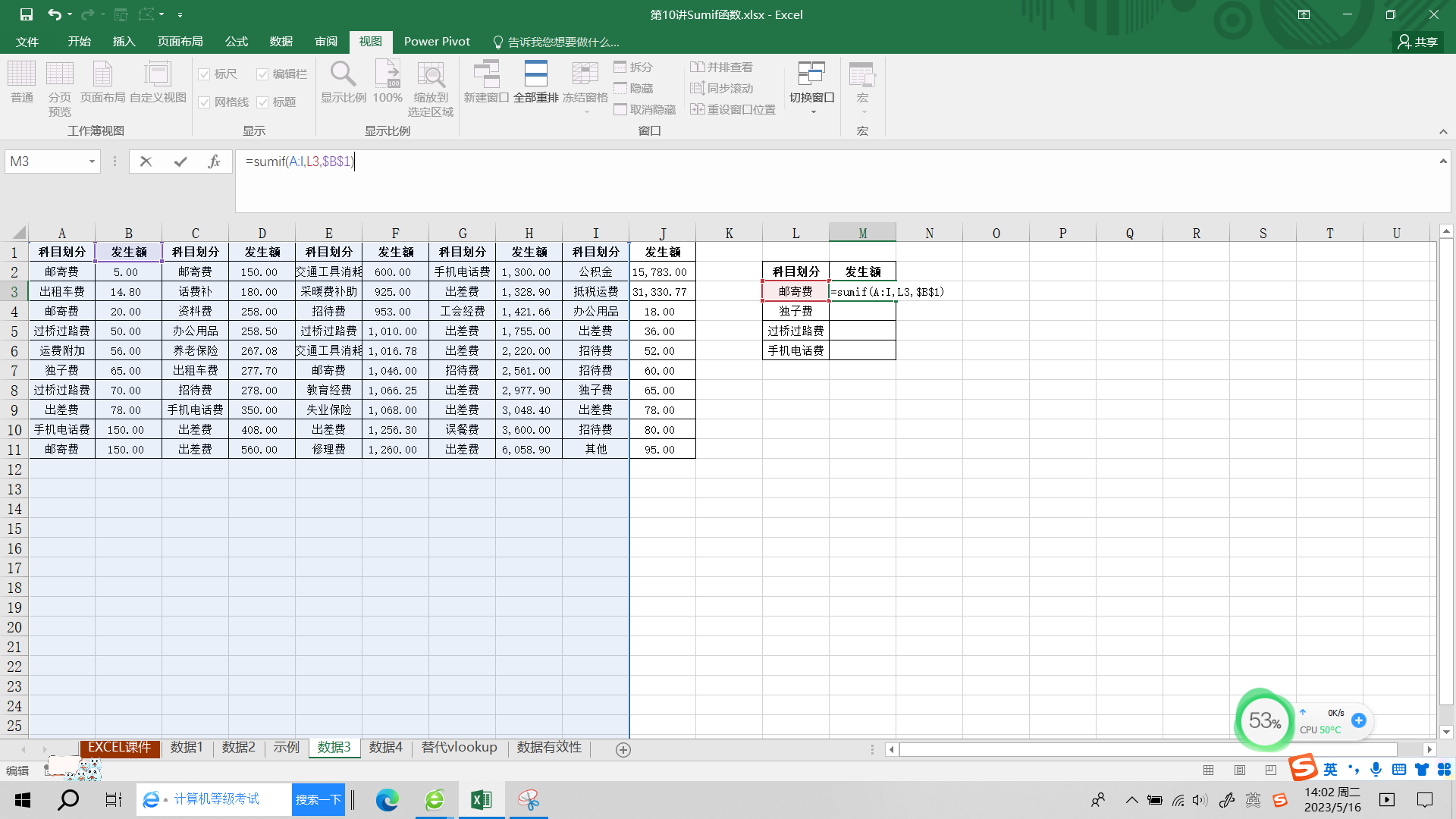
Task: Switch to the Data tab
Action: pos(281,42)
